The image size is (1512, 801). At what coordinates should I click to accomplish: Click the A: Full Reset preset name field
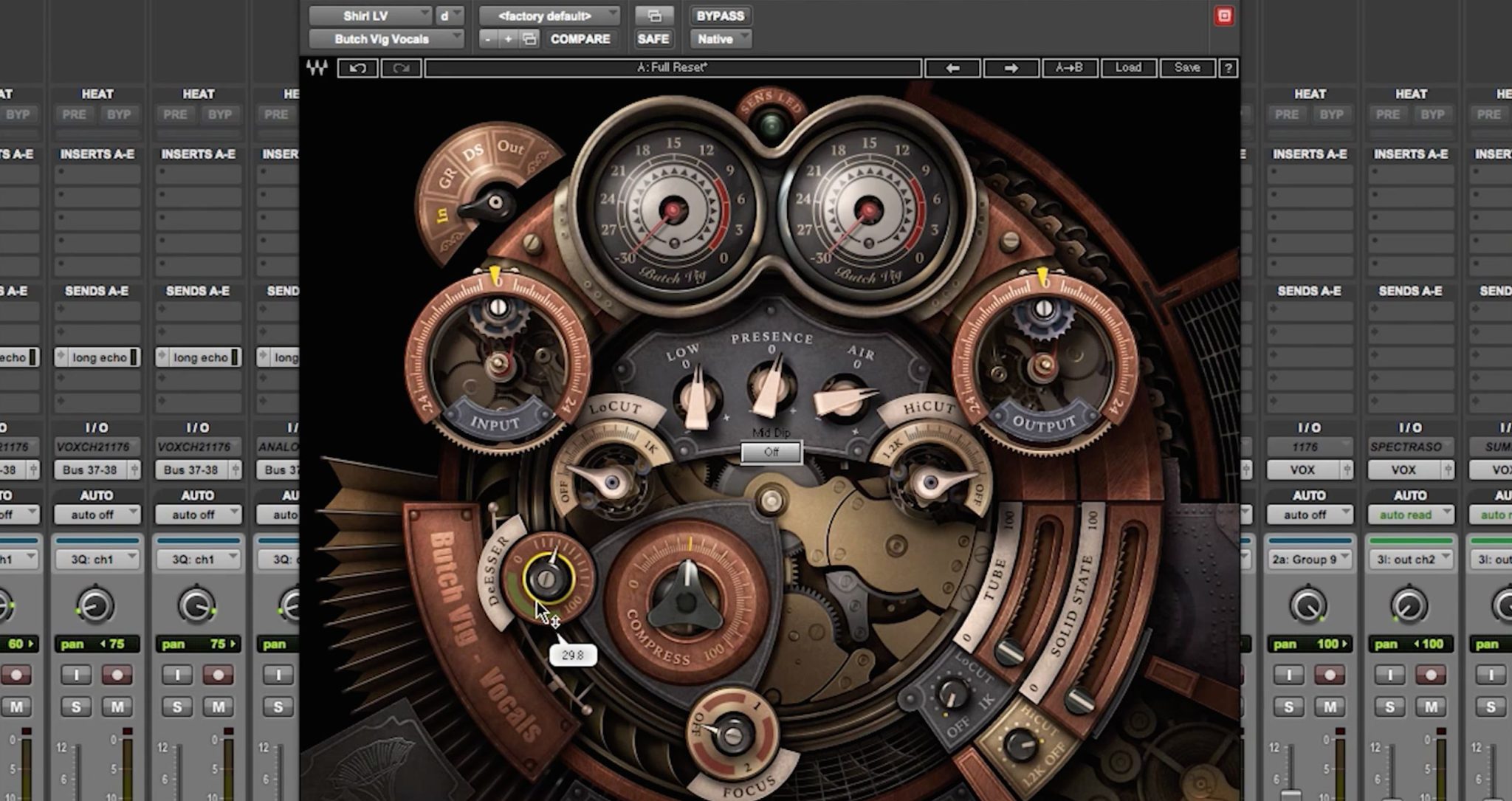(673, 68)
